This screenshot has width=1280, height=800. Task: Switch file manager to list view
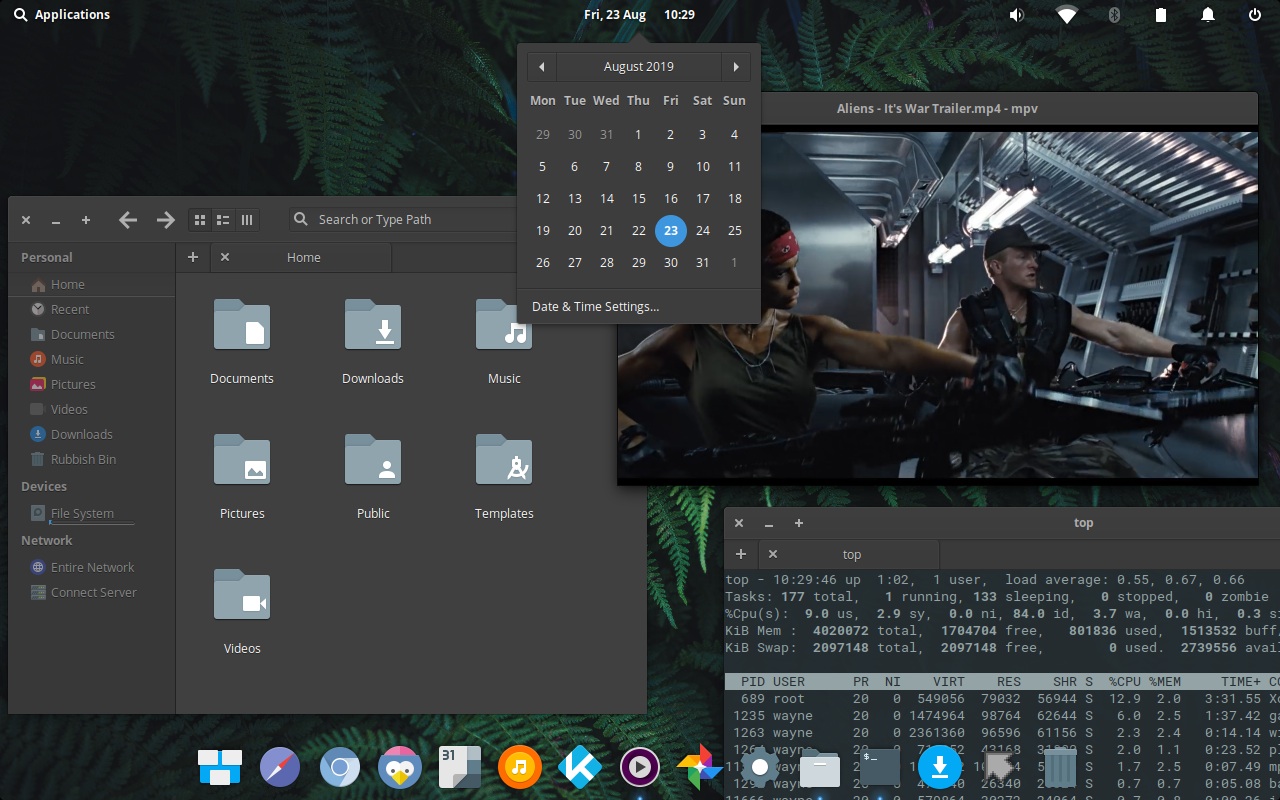(223, 220)
